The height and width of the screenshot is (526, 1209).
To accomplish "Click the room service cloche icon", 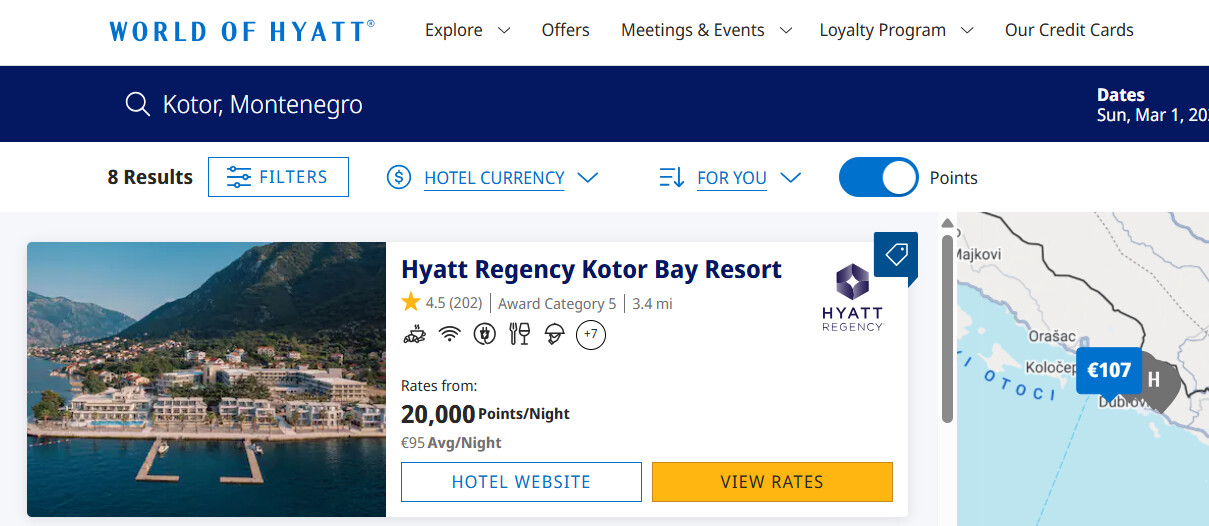I will tap(555, 335).
